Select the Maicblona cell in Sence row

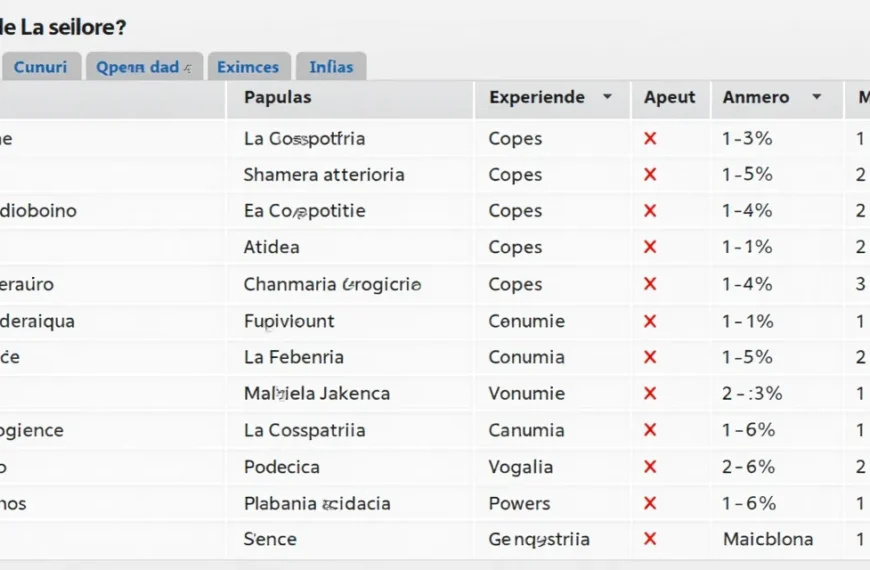(767, 539)
